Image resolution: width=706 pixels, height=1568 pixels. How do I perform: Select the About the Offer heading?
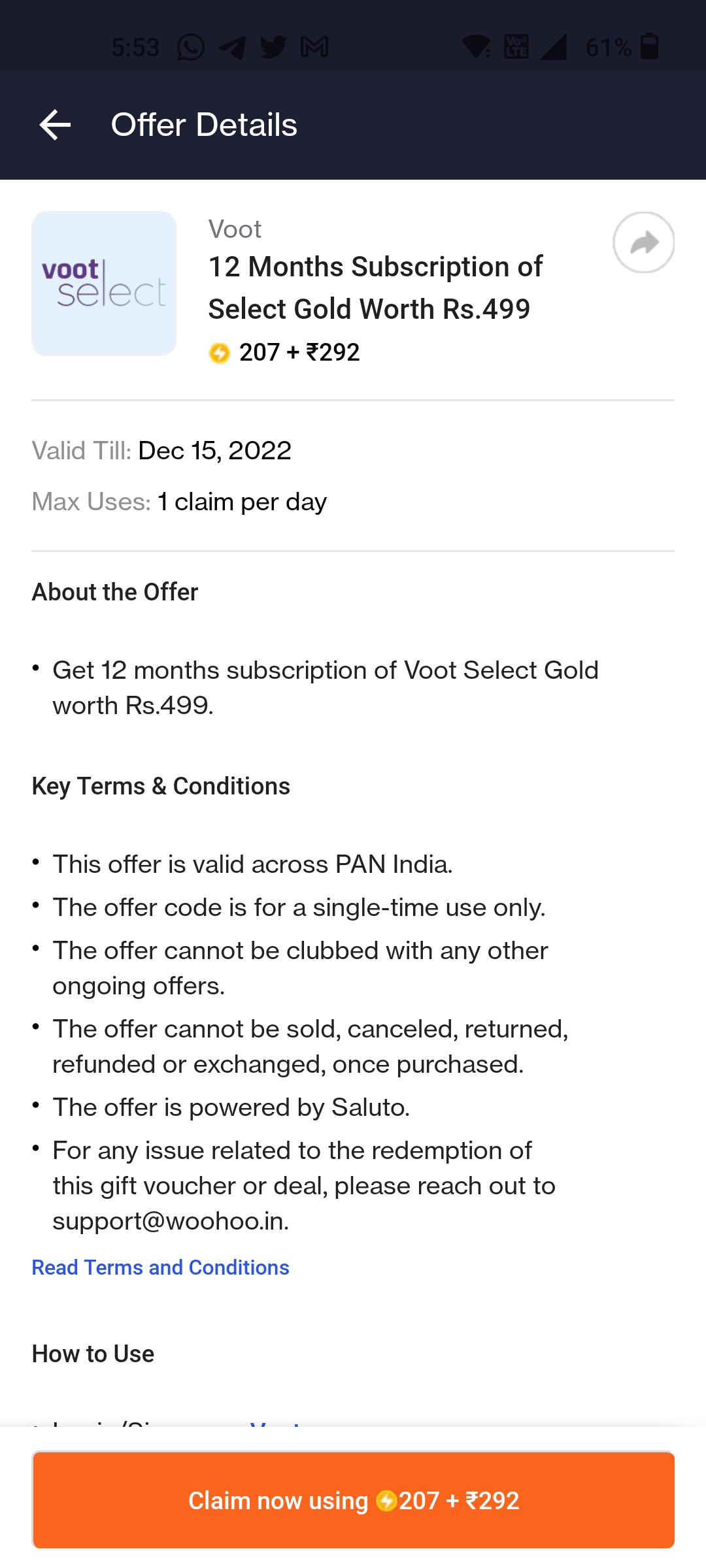tap(115, 592)
